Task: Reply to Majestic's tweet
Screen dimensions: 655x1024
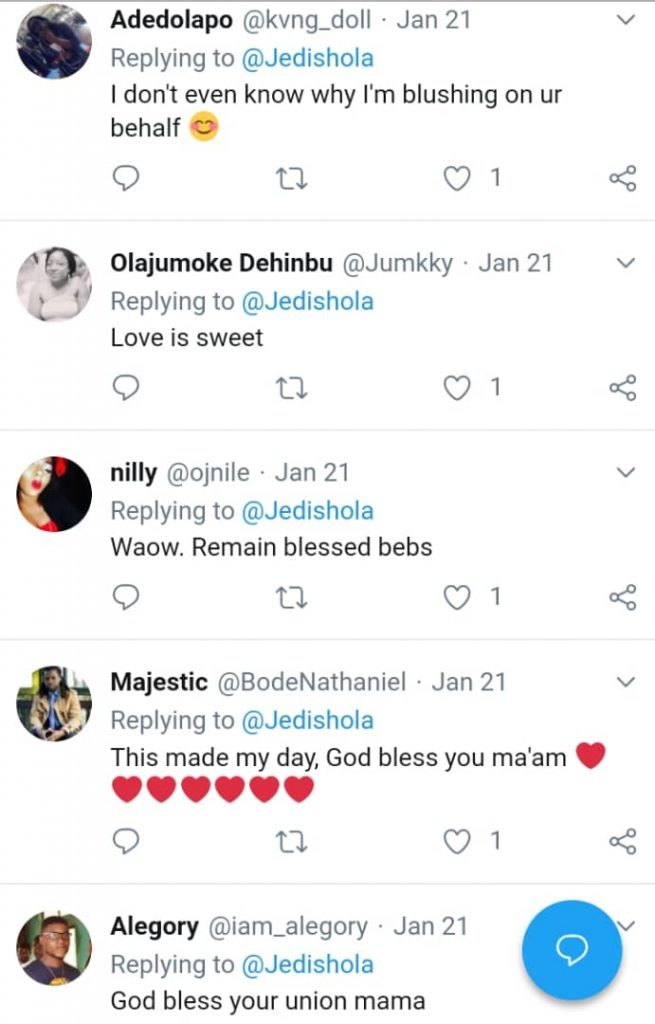Action: tap(125, 841)
